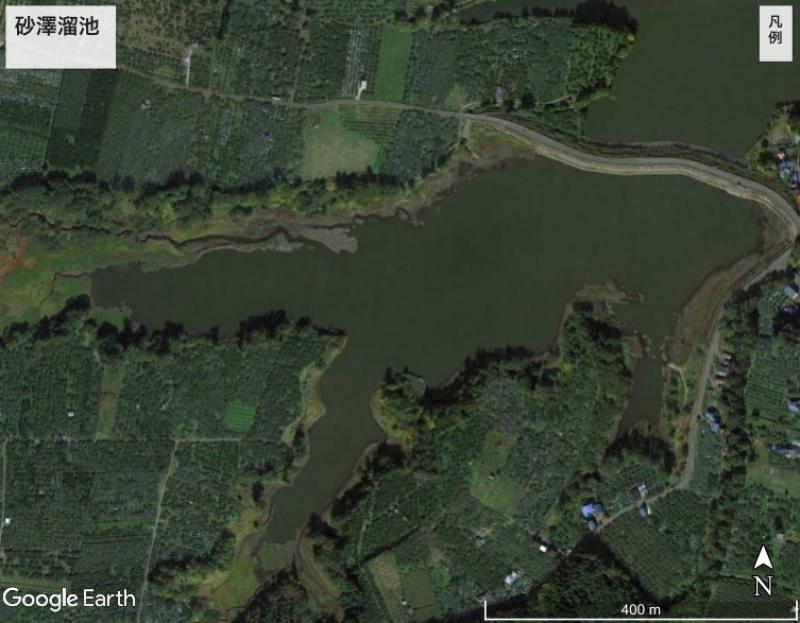Click the pale grass clearing north of the pond
Viewport: 800px width, 623px height.
pos(337,143)
